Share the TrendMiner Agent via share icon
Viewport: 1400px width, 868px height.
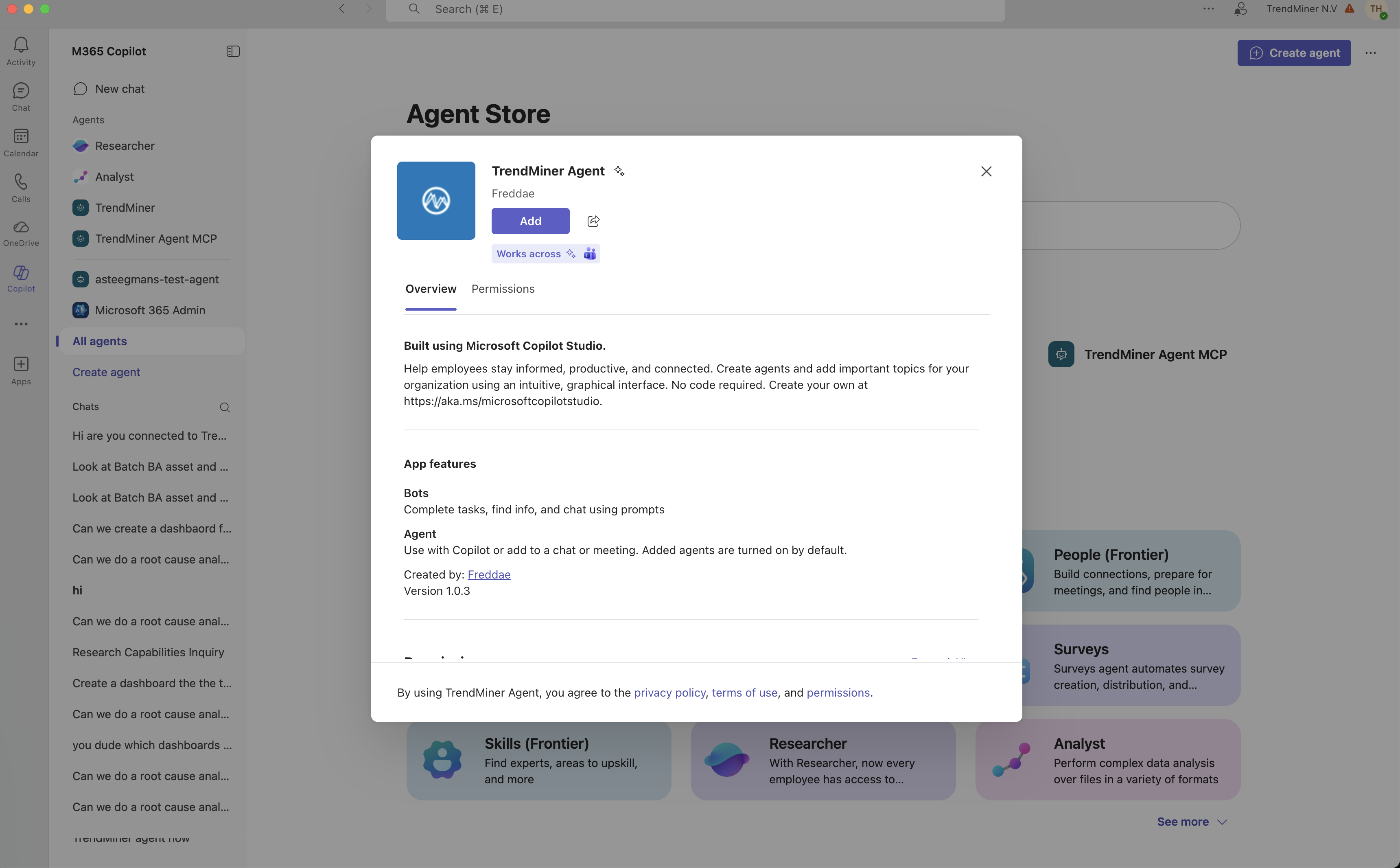coord(593,221)
